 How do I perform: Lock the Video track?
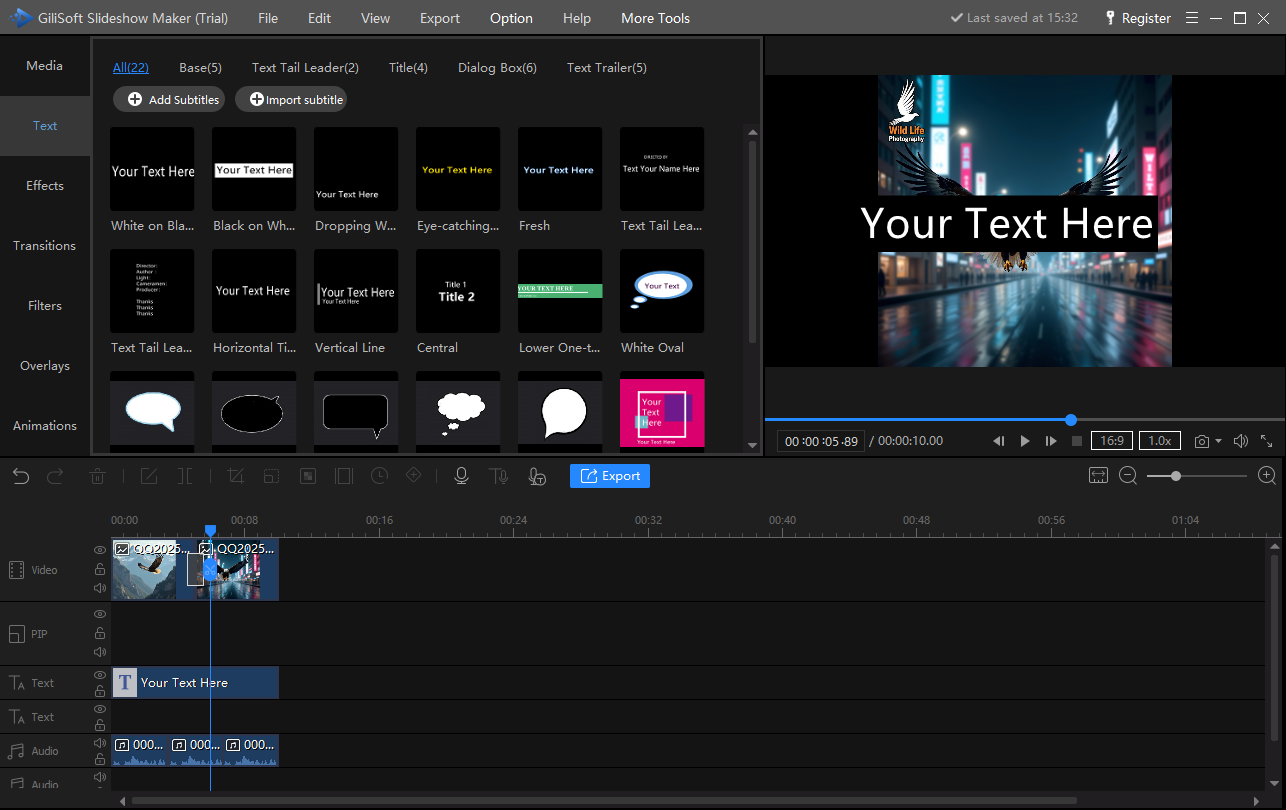[100, 569]
